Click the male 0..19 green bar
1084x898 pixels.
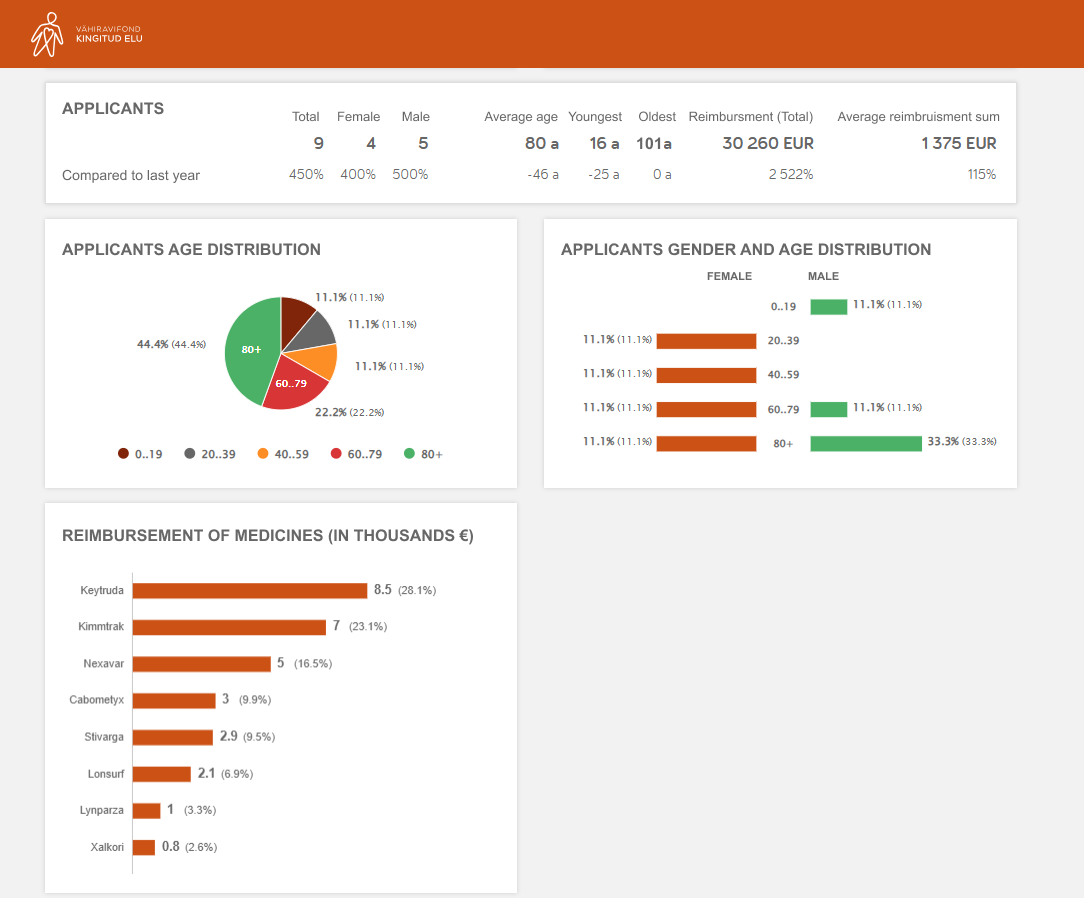pyautogui.click(x=829, y=306)
